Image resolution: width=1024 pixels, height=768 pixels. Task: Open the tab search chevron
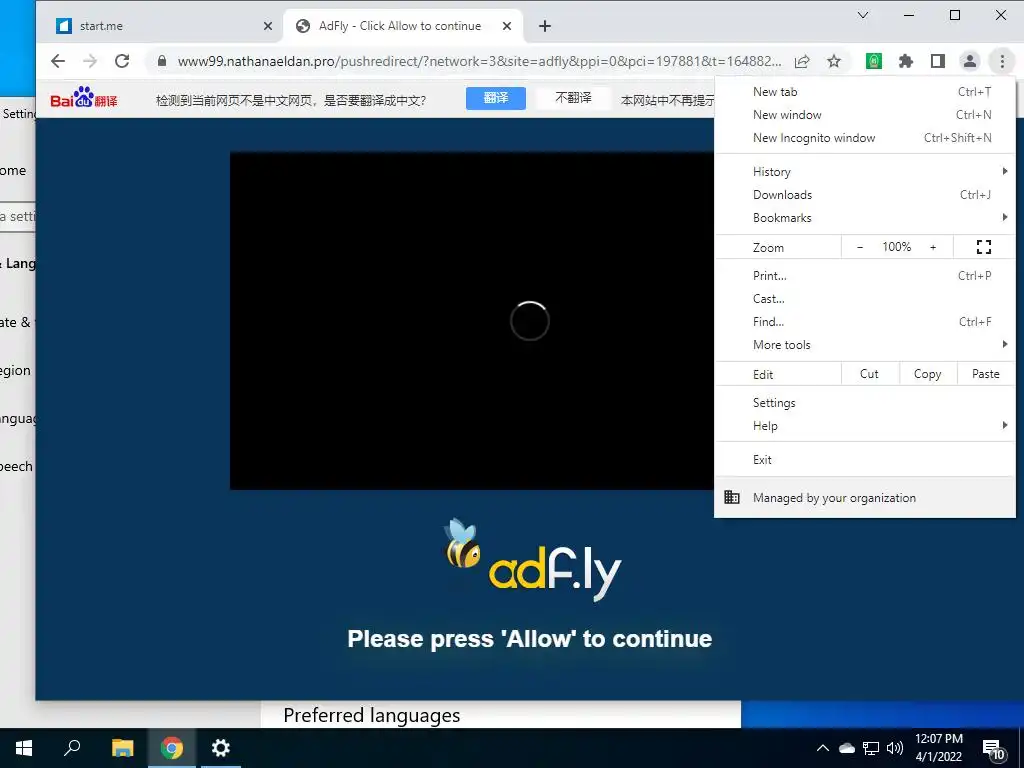pos(863,15)
